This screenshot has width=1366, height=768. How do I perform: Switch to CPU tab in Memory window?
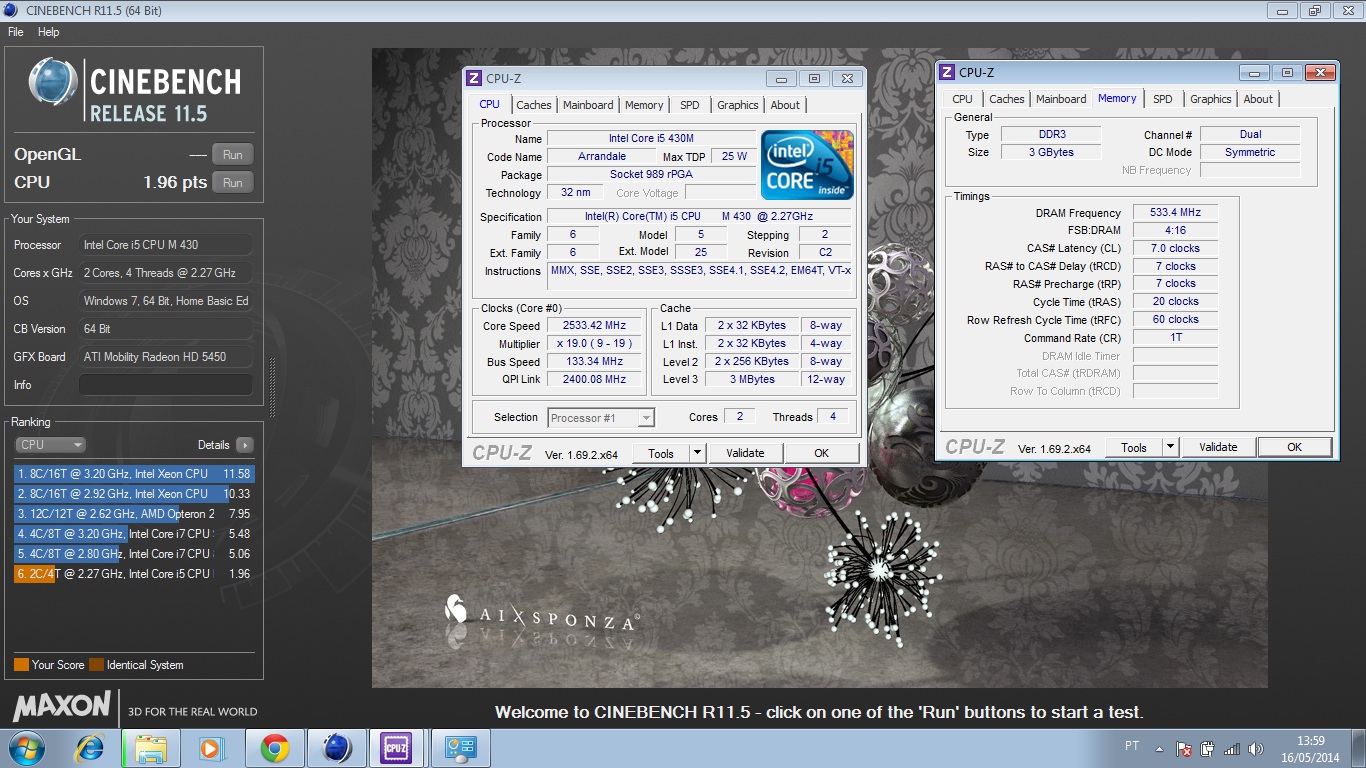(962, 99)
